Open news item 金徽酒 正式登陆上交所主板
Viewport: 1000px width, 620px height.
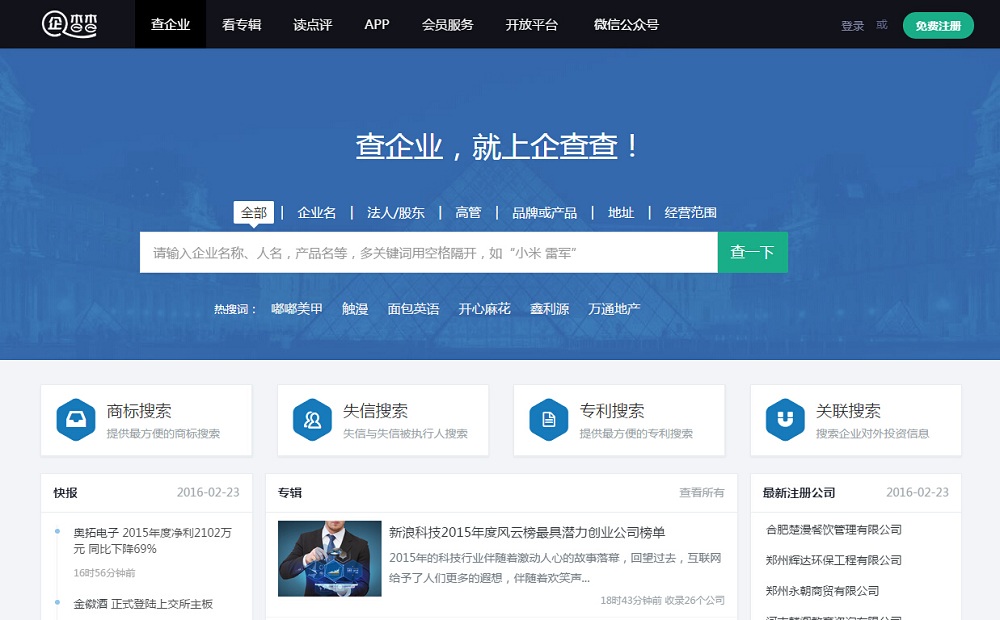click(x=143, y=604)
